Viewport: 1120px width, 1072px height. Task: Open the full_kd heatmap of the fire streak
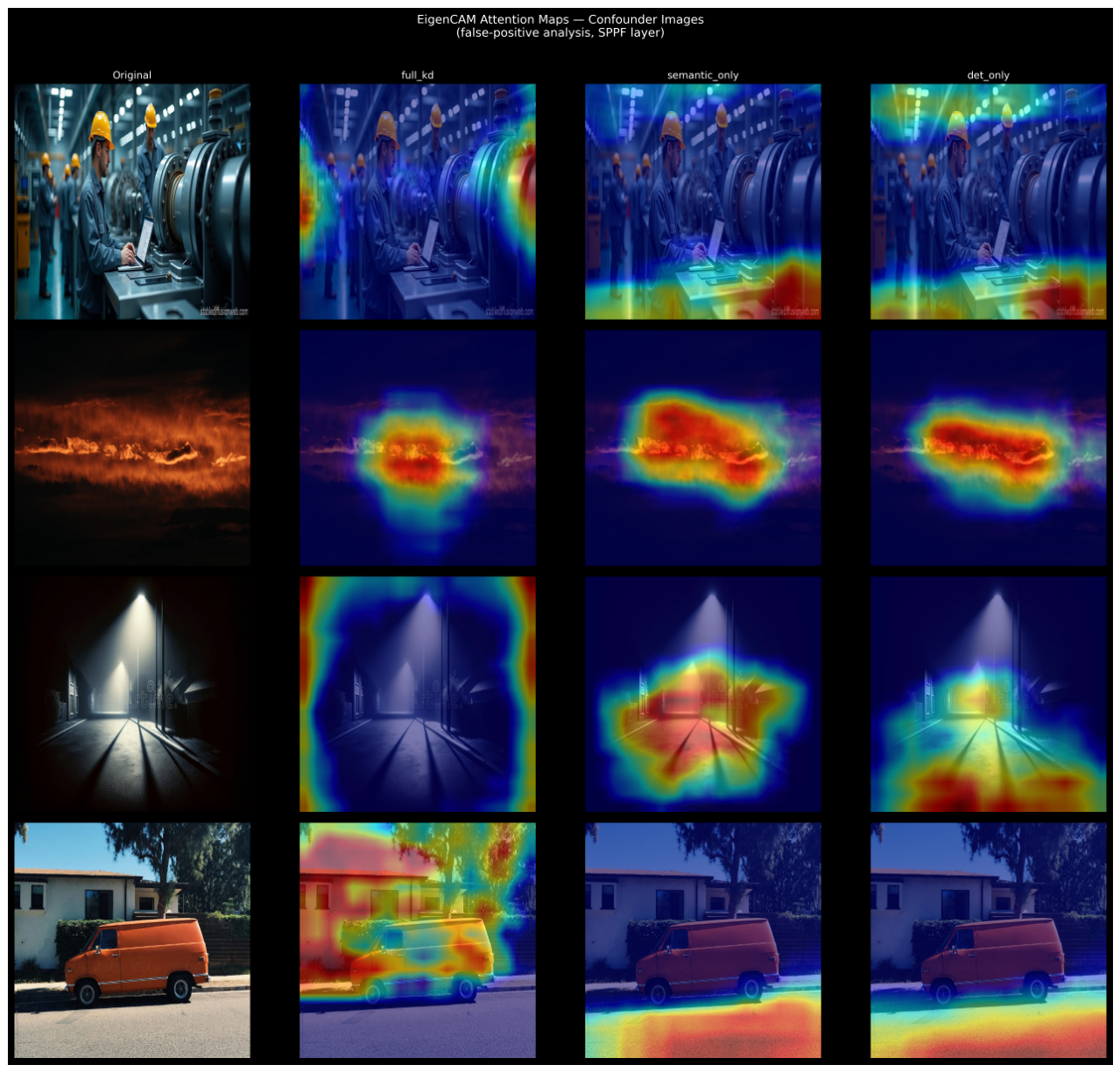pyautogui.click(x=418, y=448)
